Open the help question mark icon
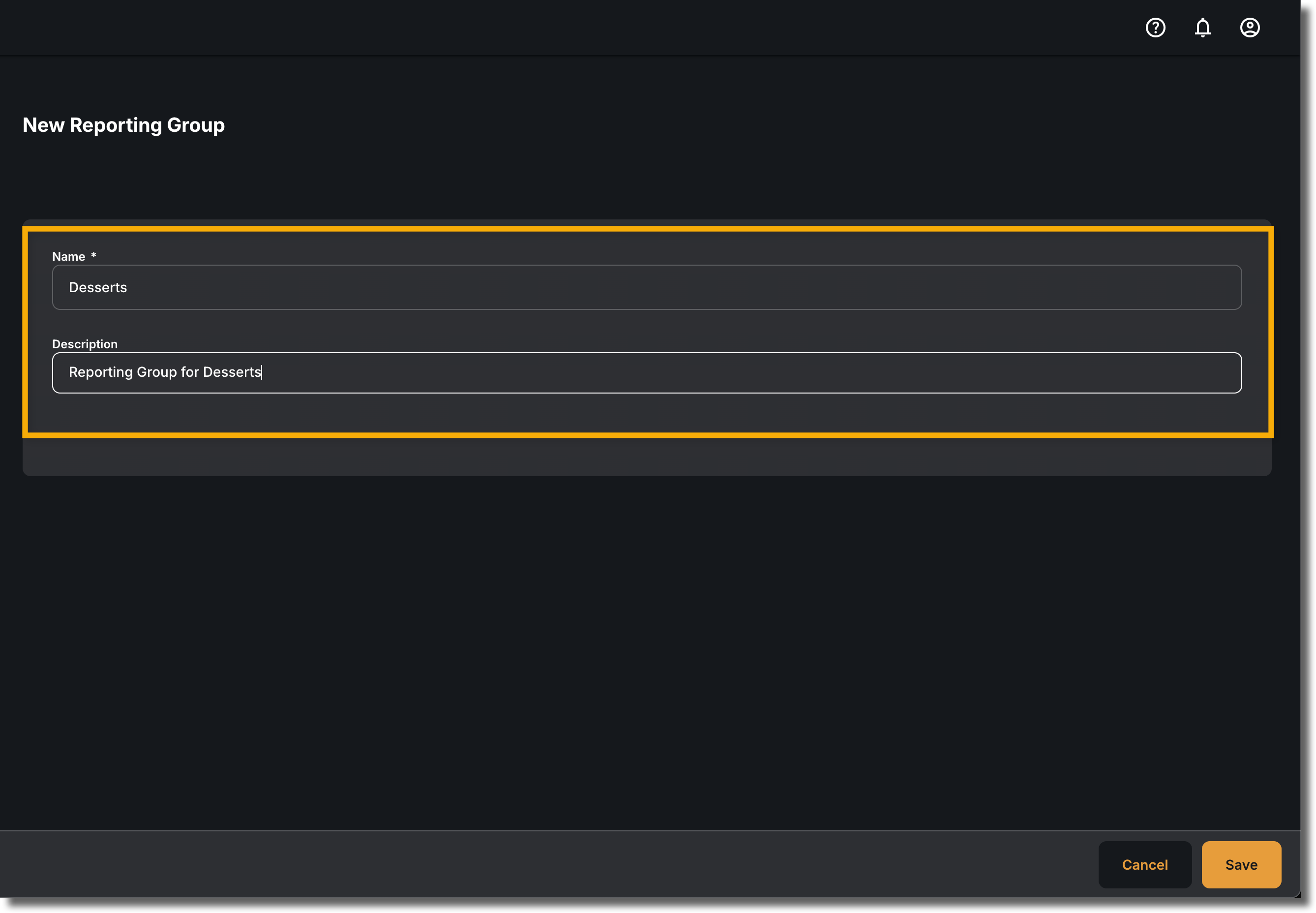The height and width of the screenshot is (913, 1316). point(1155,28)
